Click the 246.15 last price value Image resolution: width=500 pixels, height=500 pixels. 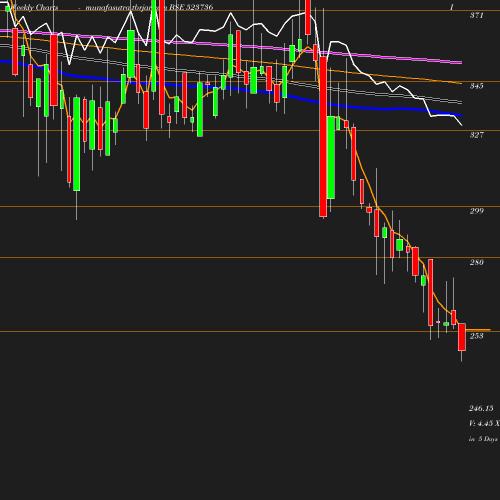coord(481,408)
